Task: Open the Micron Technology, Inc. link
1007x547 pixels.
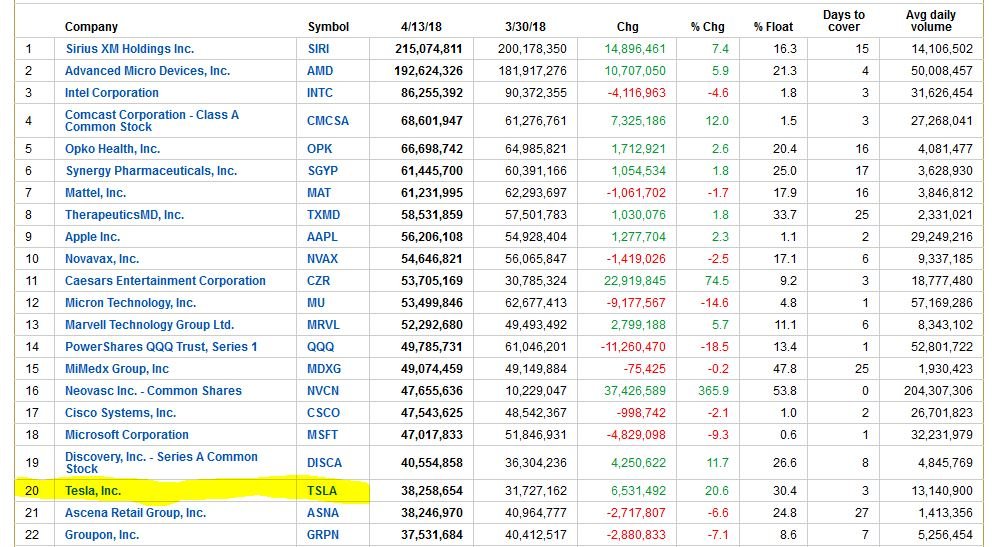Action: (x=130, y=302)
